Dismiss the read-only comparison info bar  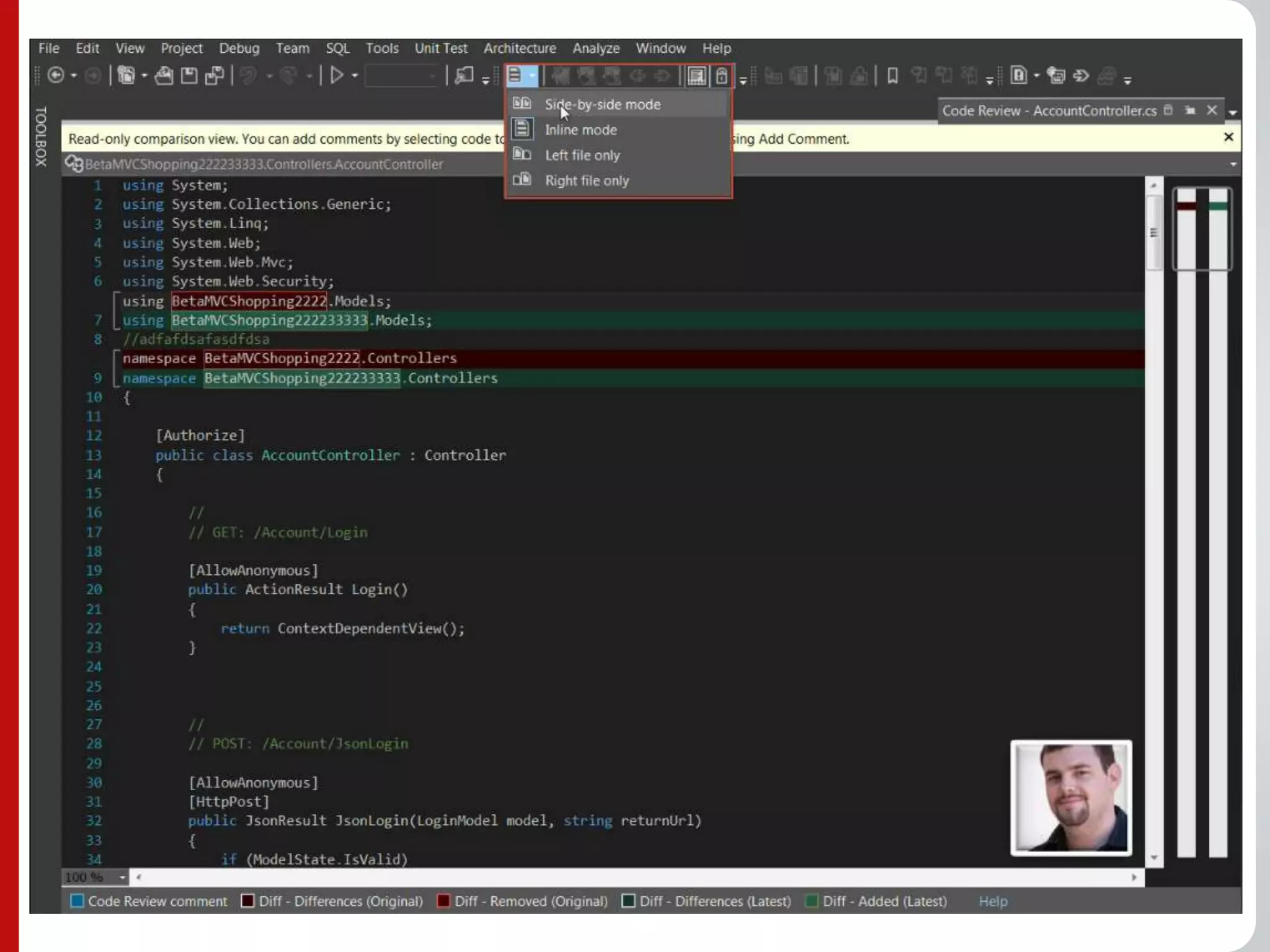1228,137
